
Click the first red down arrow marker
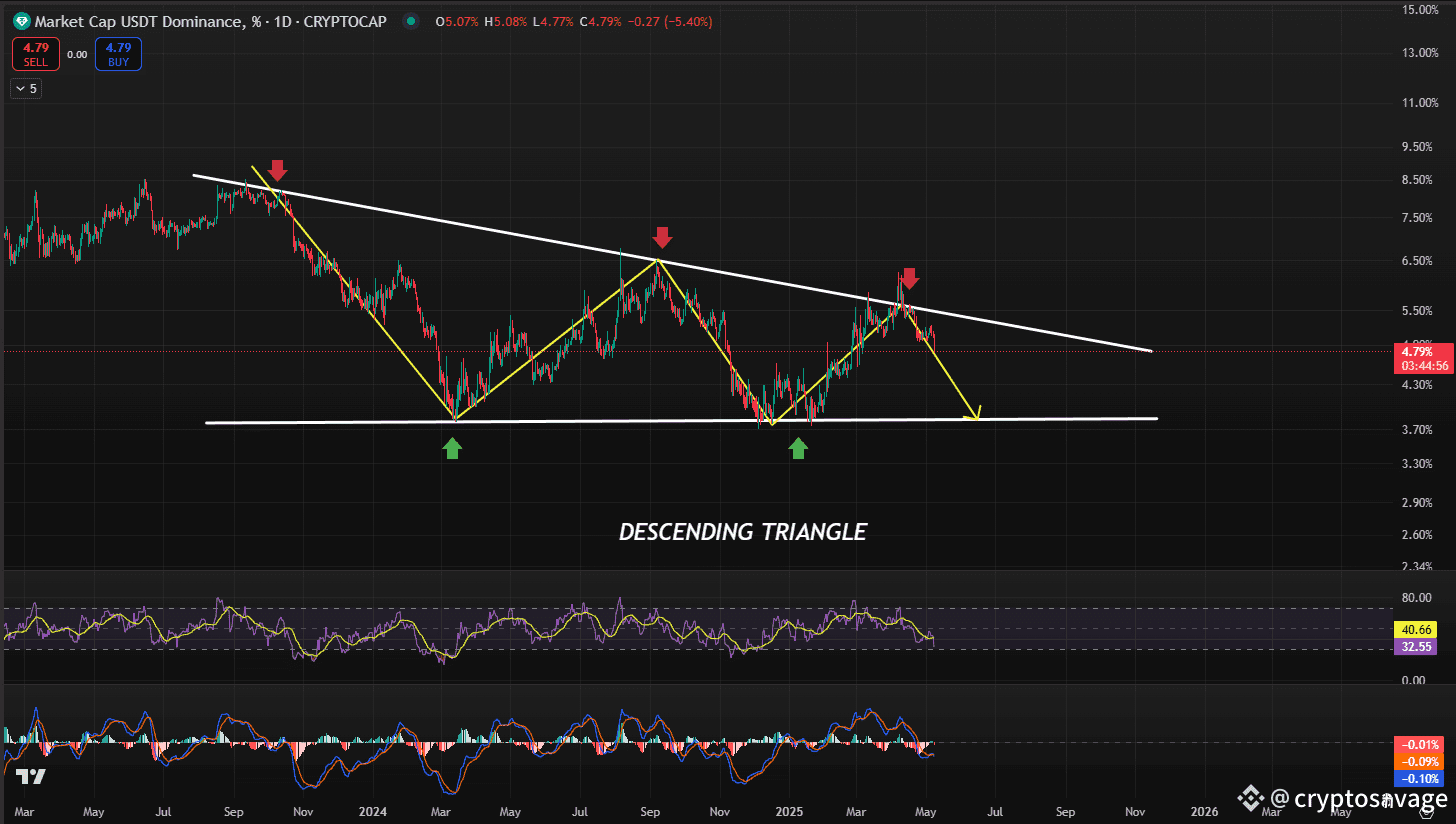coord(277,170)
